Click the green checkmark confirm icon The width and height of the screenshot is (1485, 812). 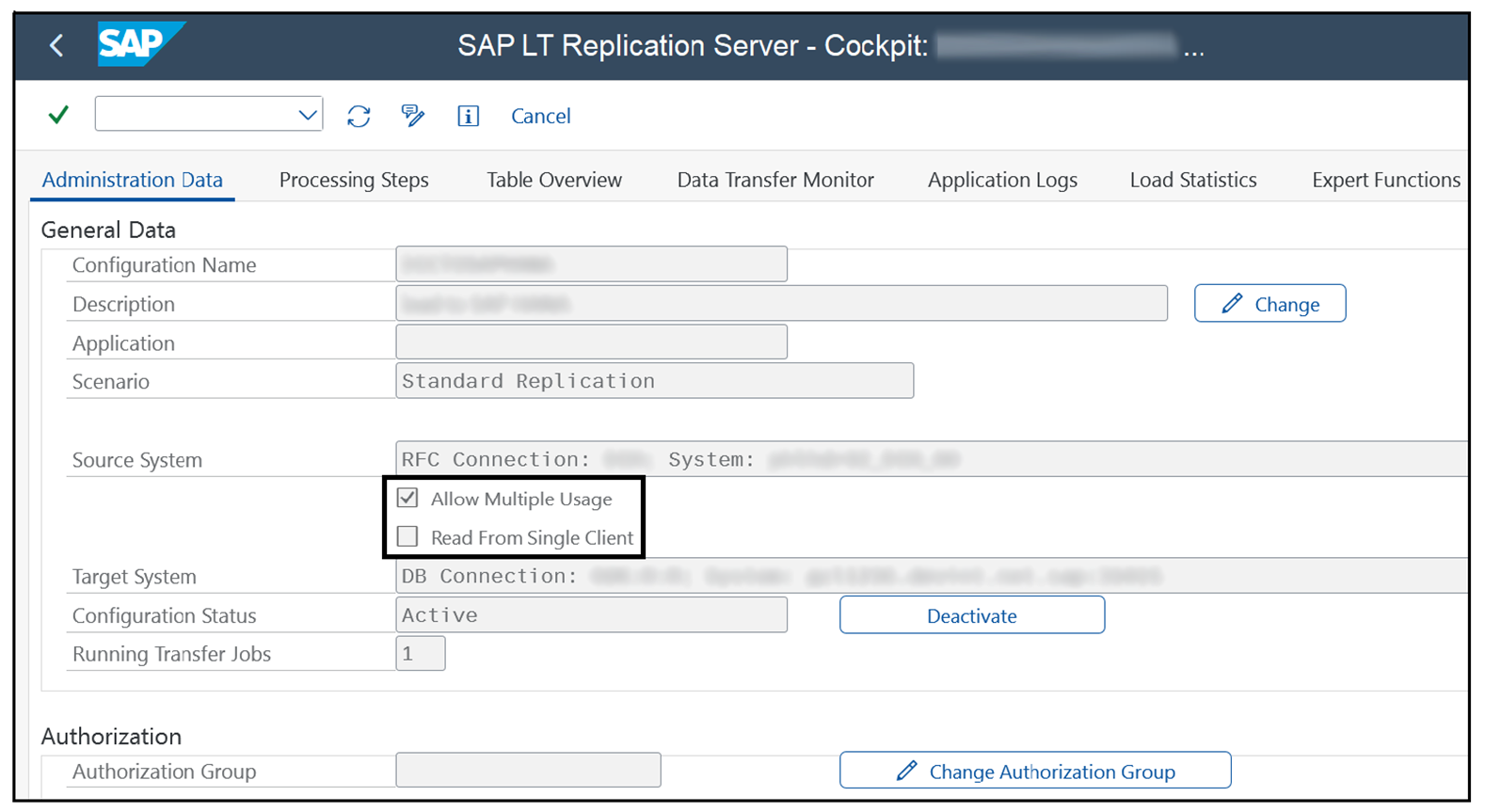58,115
